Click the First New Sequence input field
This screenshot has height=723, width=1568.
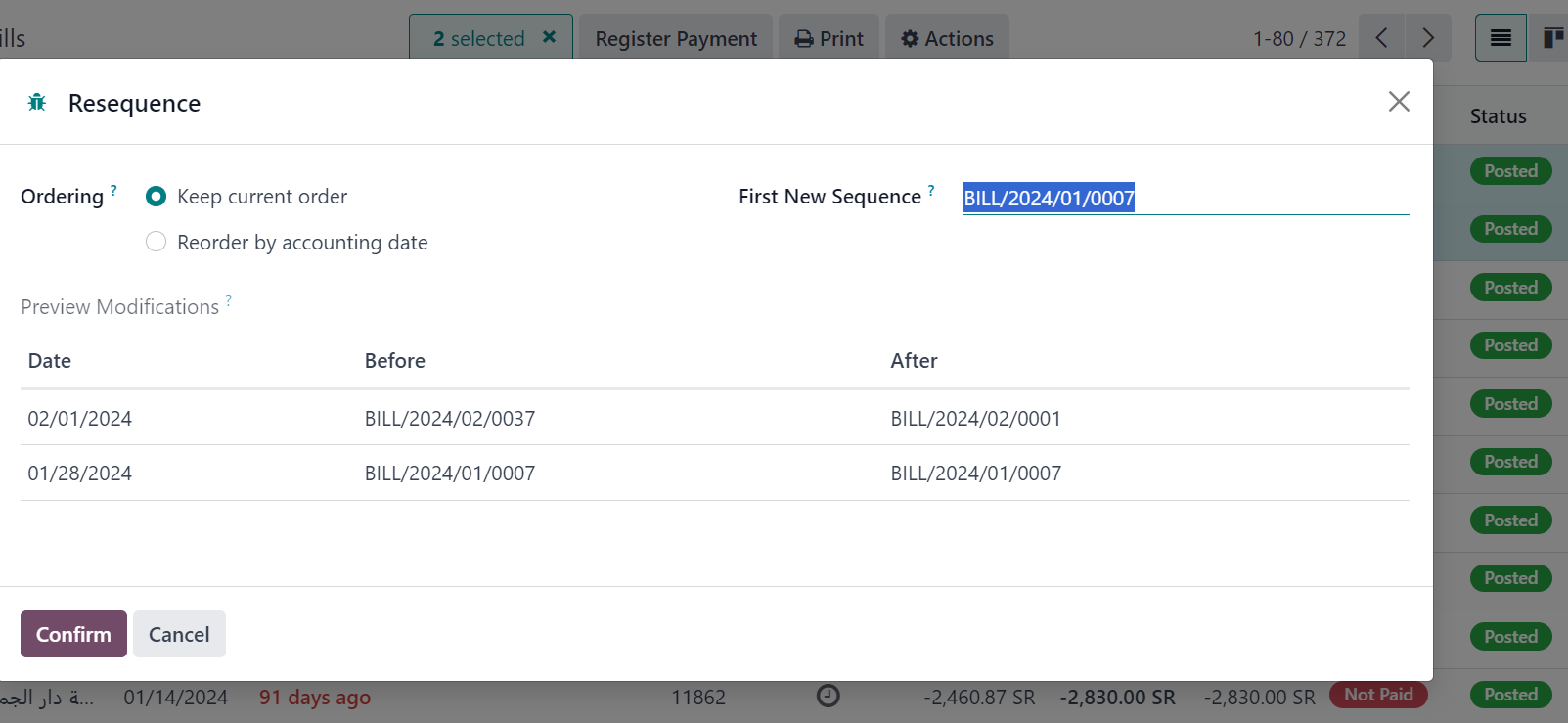[x=1186, y=198]
